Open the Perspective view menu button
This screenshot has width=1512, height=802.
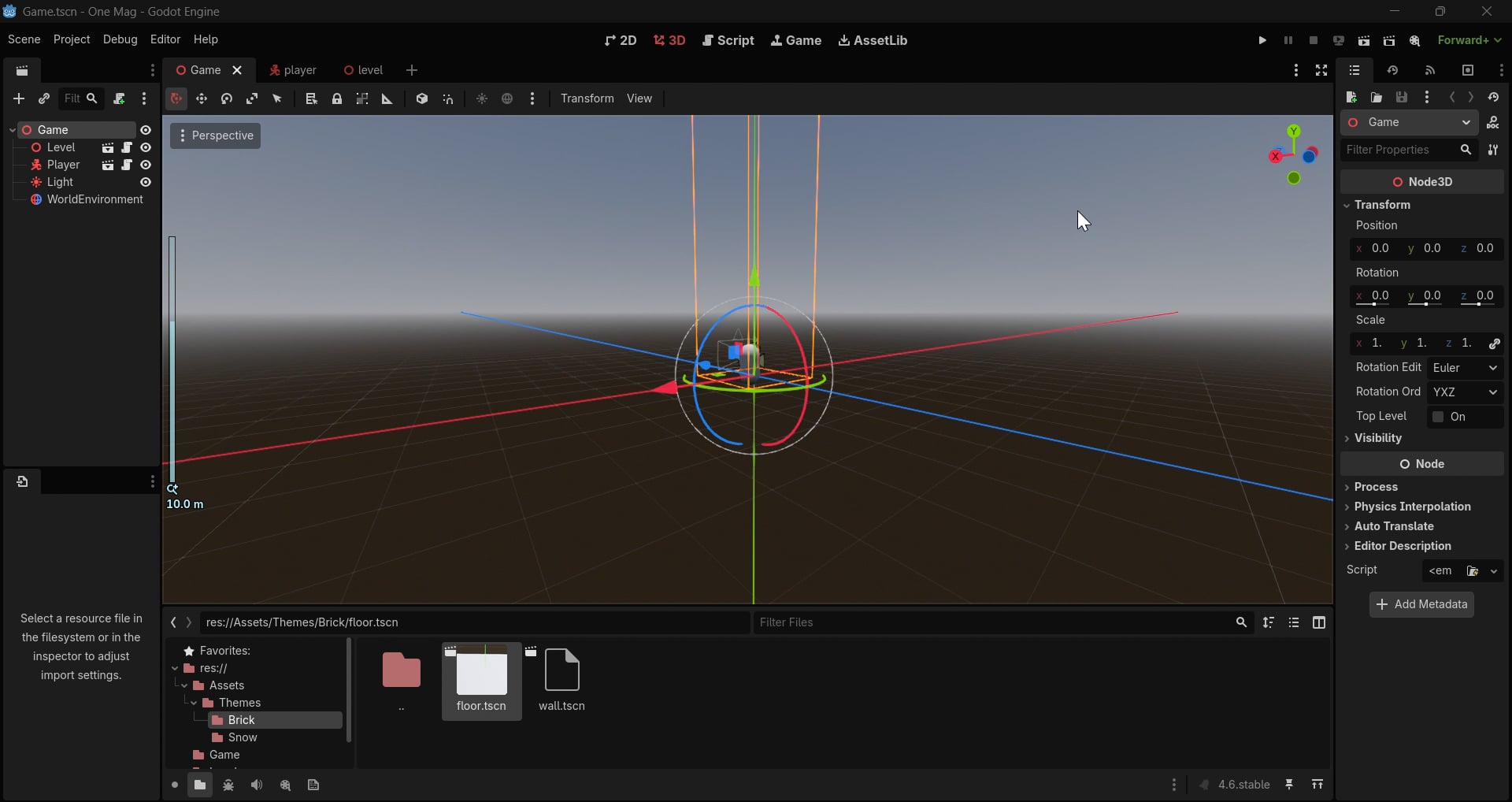click(x=215, y=136)
